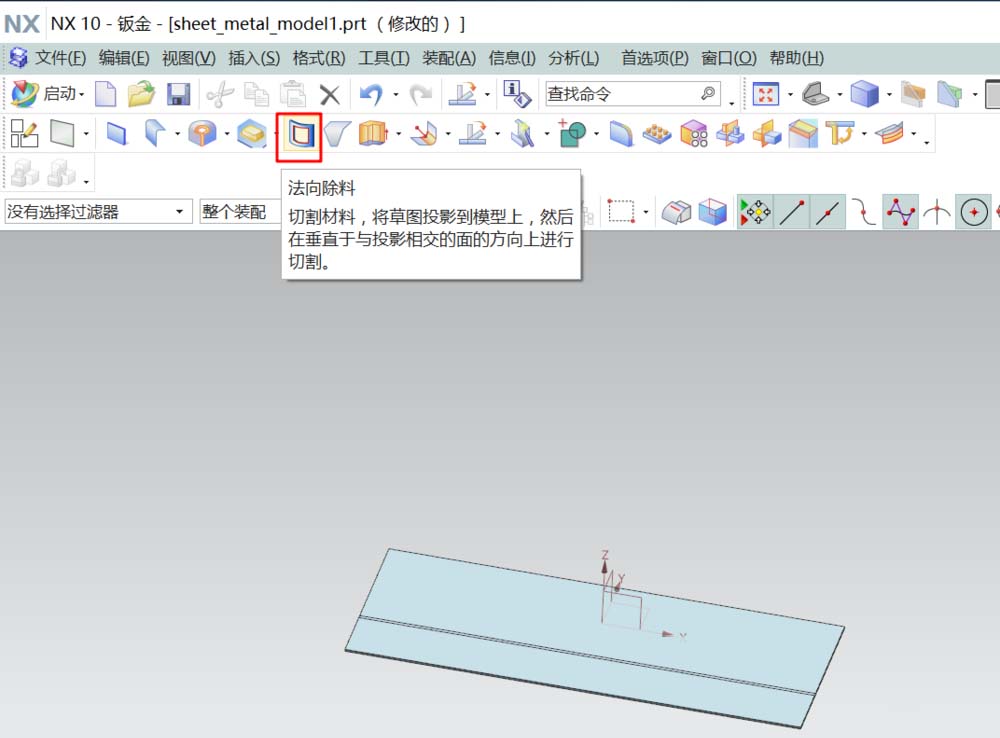Click the yellow Extrude block icon
The width and height of the screenshot is (1000, 738).
251,133
